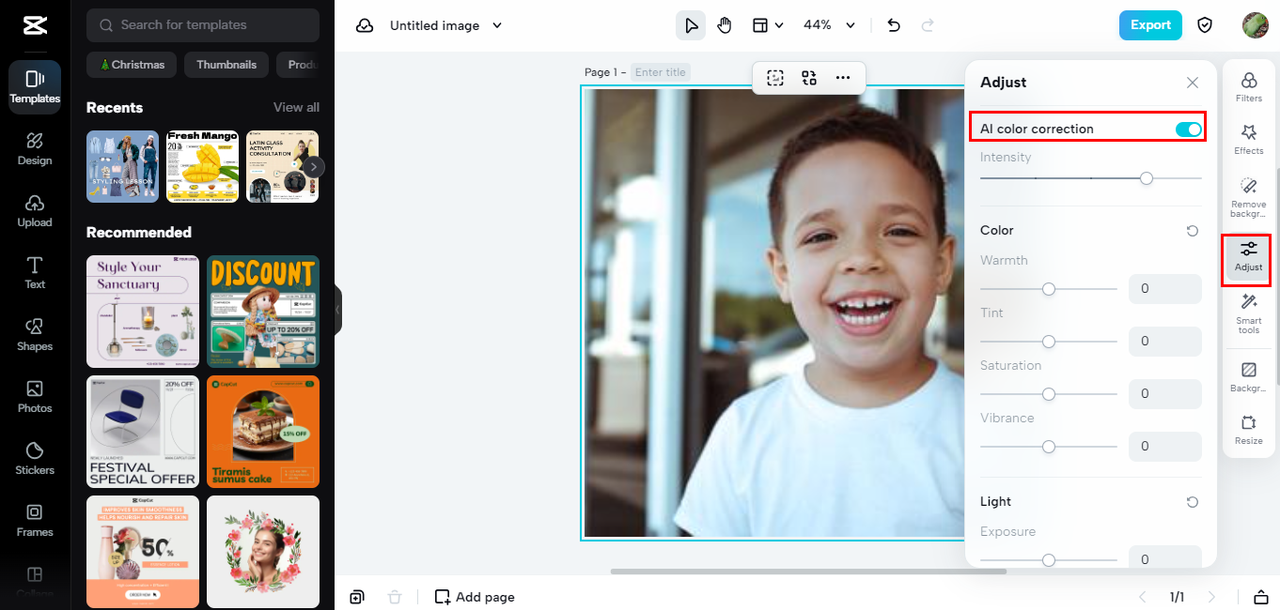Open Smart tools panel
The image size is (1280, 610).
(1249, 313)
